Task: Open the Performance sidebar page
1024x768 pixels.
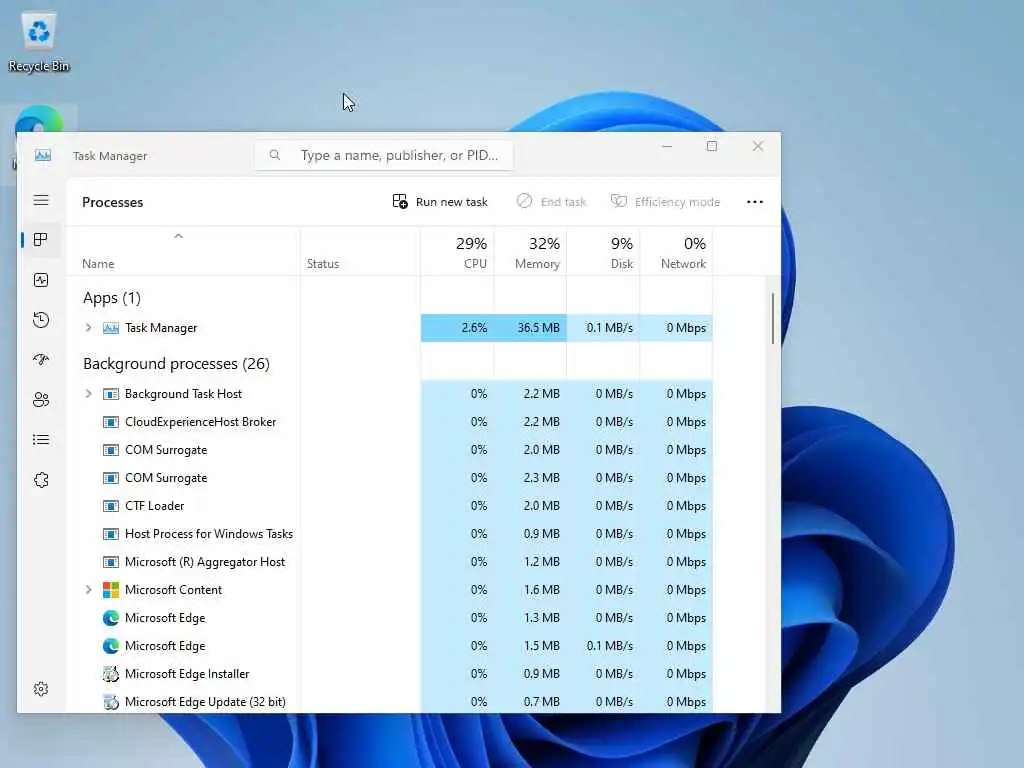Action: click(40, 280)
